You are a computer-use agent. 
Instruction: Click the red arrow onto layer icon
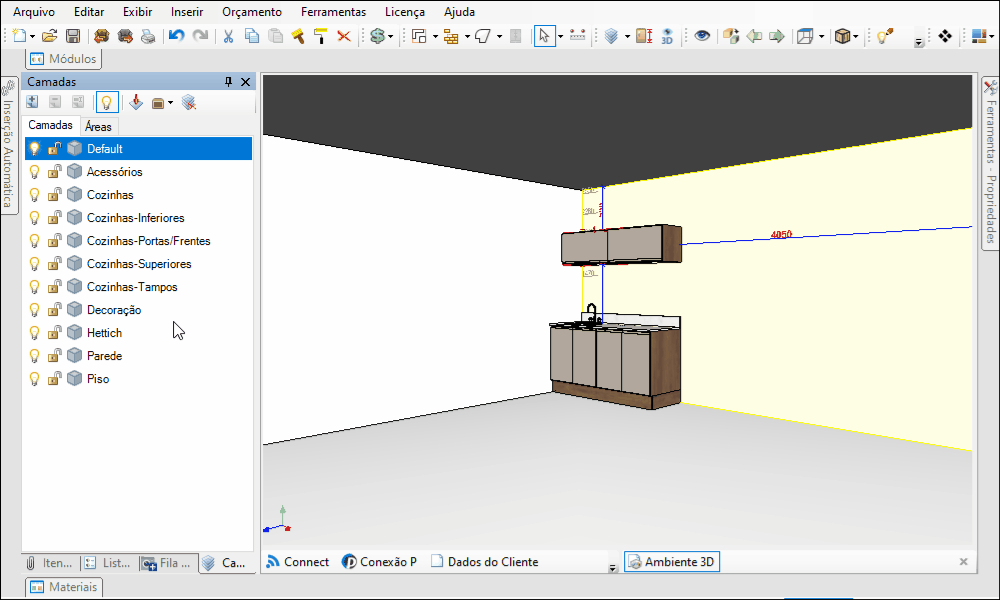[136, 102]
